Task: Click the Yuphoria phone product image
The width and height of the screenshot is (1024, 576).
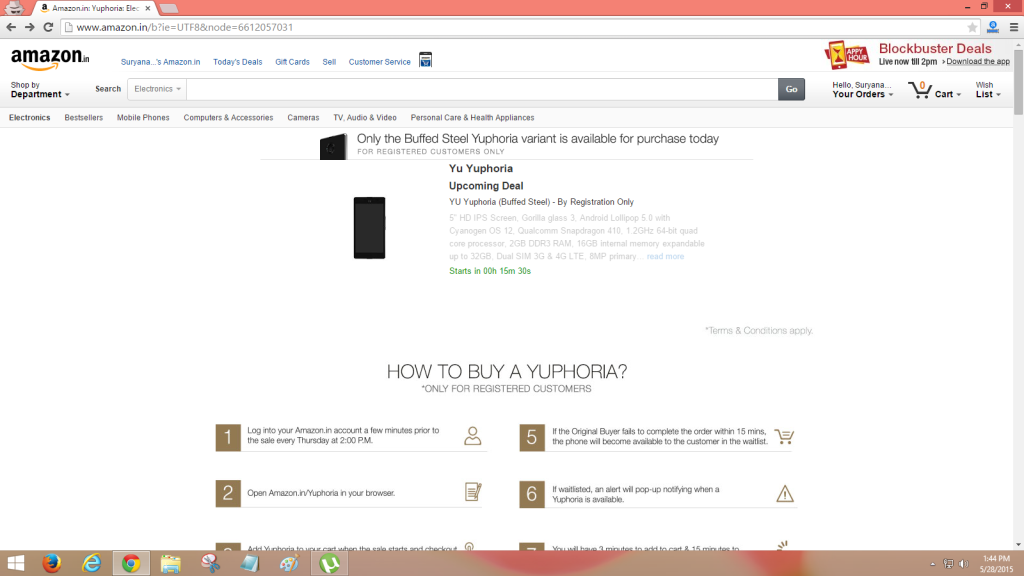Action: tap(370, 228)
